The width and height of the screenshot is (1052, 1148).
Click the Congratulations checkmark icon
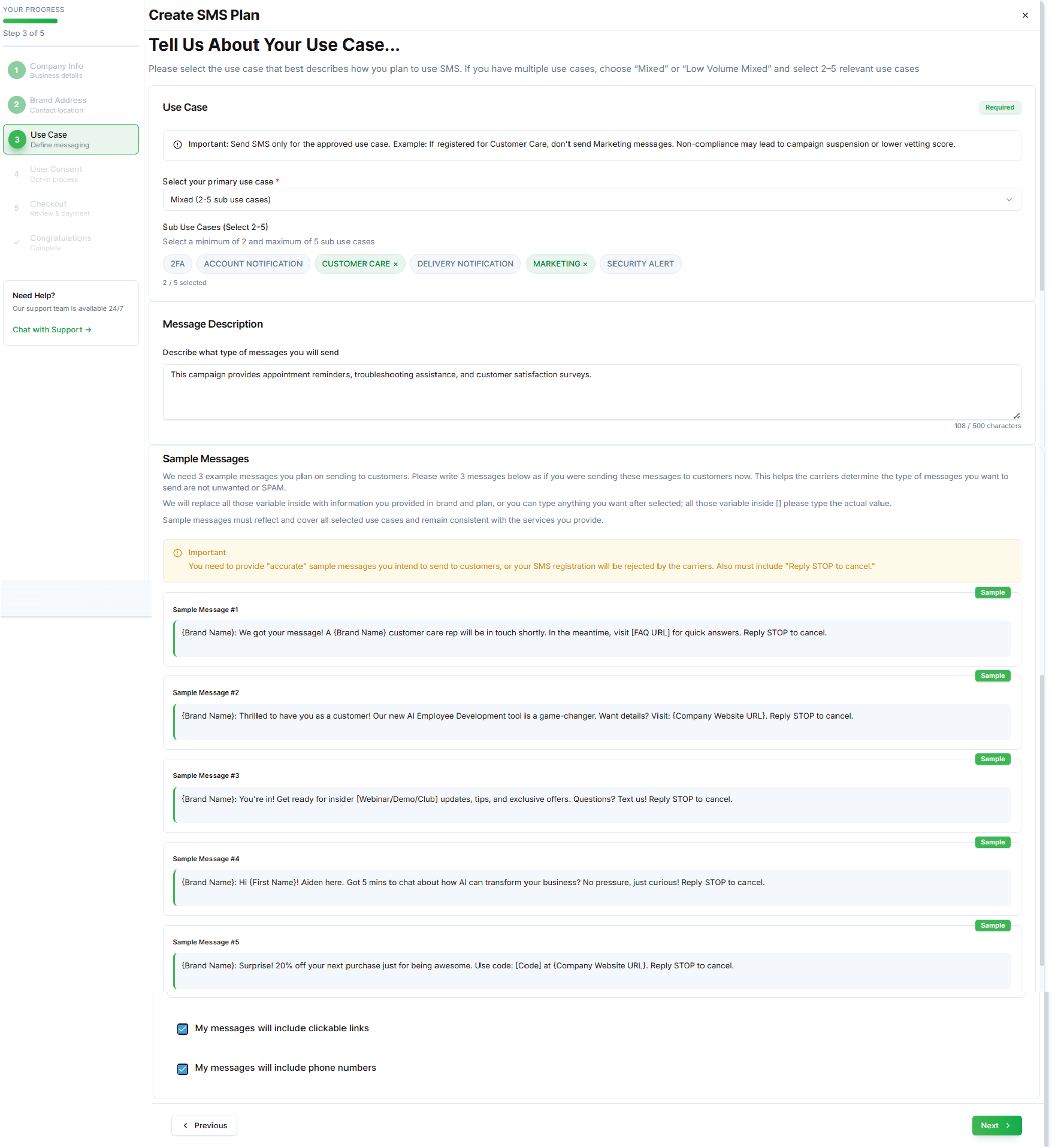[x=17, y=242]
